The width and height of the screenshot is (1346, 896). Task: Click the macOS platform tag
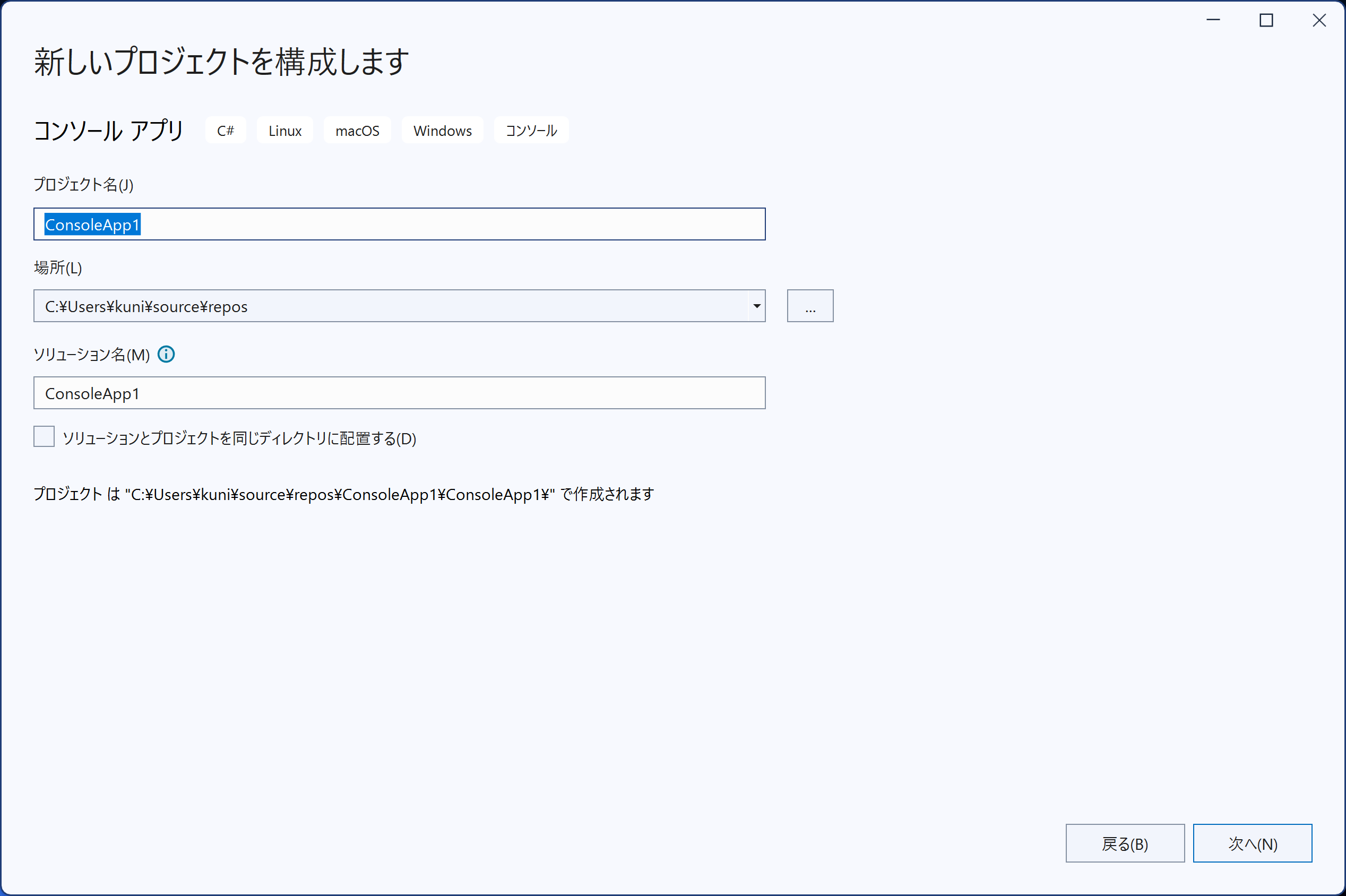[357, 130]
